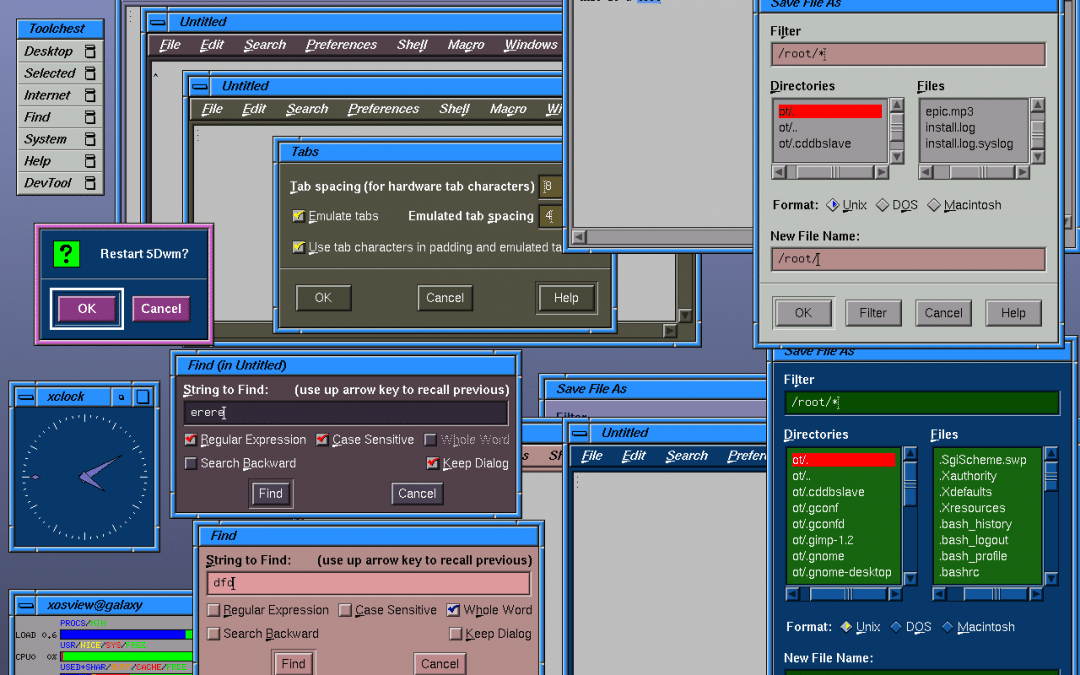Uncheck Regular Expression in Find (in Untitled) dialog
Screen dimensions: 1080x675
tap(191, 439)
